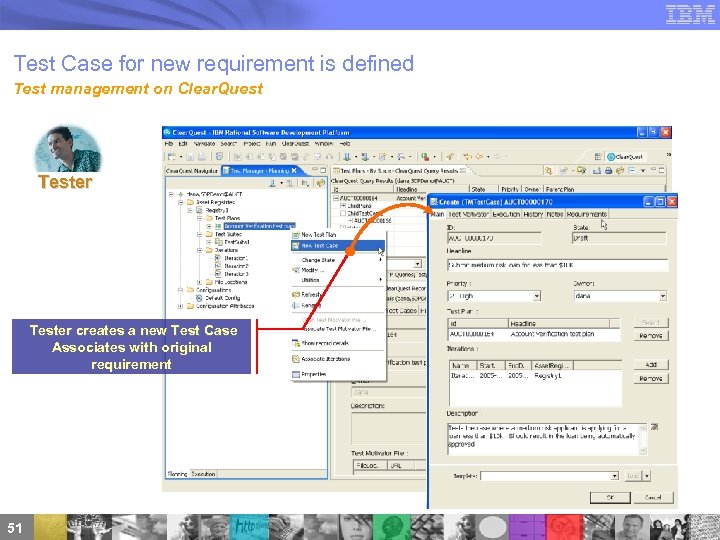The image size is (720, 540).
Task: Minimize the Test Manager view panel
Action: pos(315,170)
